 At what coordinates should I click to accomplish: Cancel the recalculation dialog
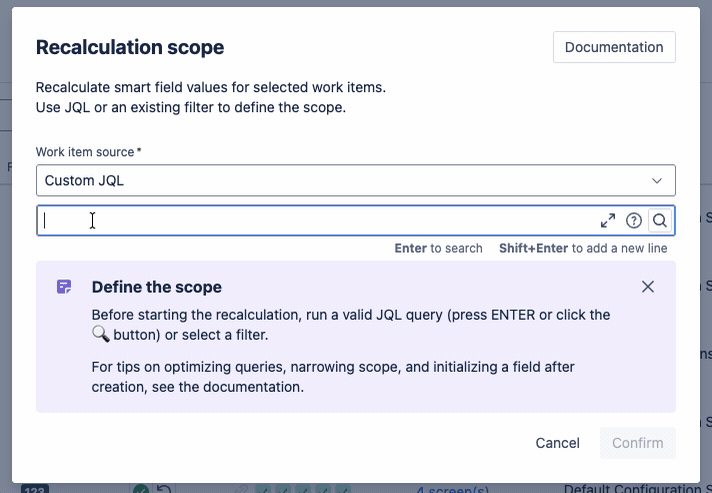pyautogui.click(x=557, y=443)
